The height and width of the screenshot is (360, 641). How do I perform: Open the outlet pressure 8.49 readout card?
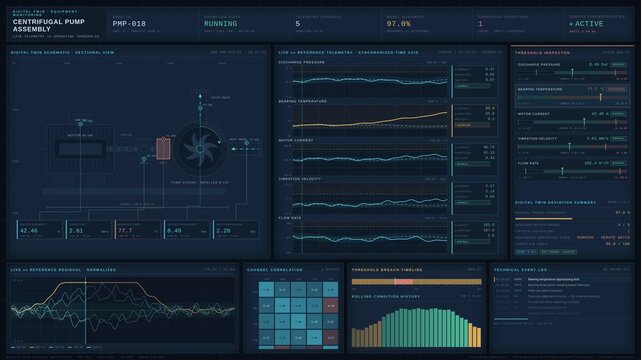click(x=187, y=230)
